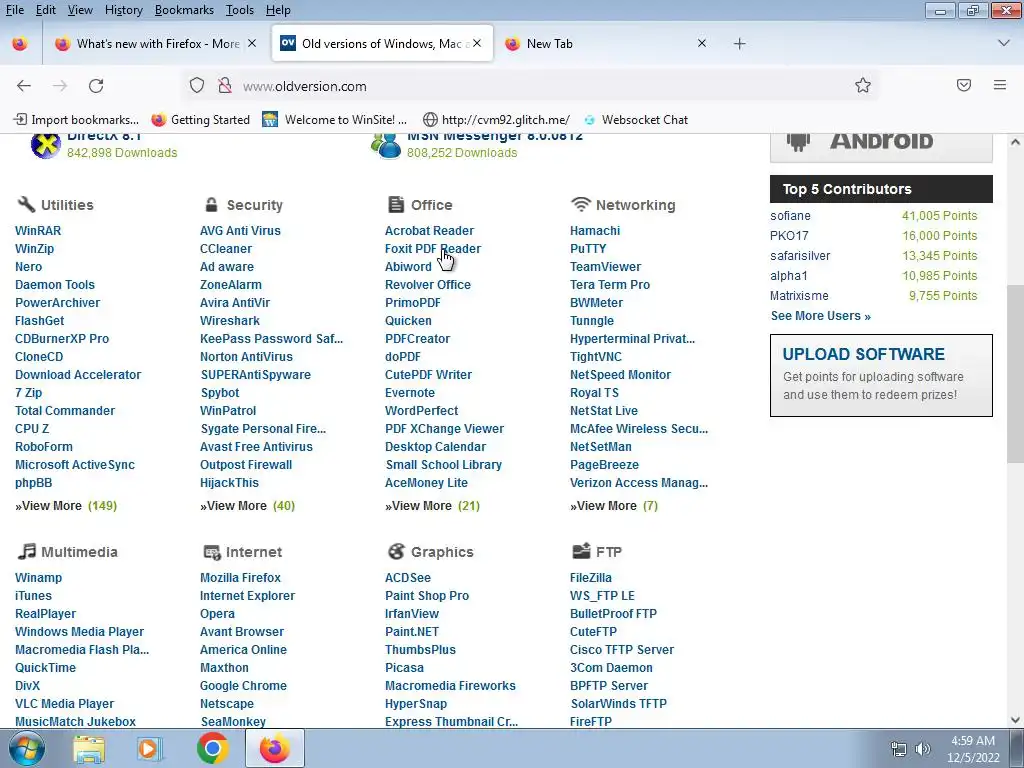Click the volume speaker tray icon
Viewport: 1024px width, 768px height.
pos(922,749)
